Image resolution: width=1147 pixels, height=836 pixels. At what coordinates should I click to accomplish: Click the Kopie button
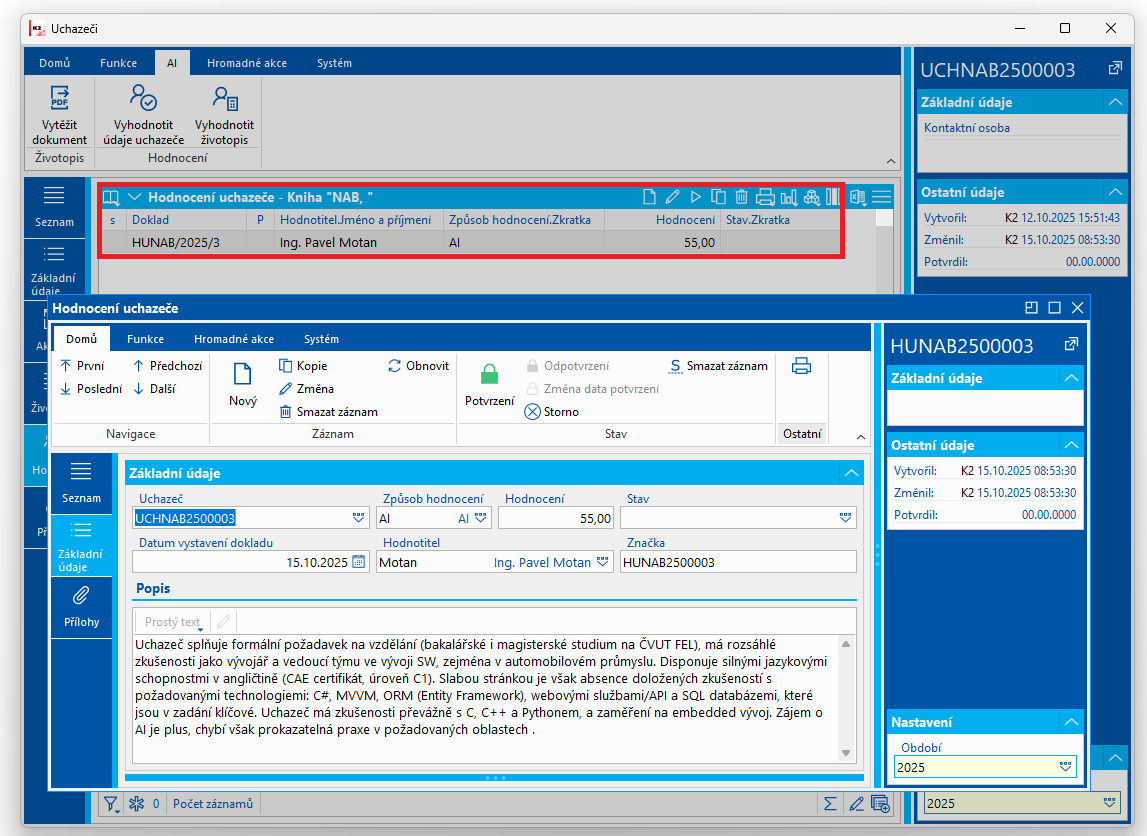coord(303,366)
